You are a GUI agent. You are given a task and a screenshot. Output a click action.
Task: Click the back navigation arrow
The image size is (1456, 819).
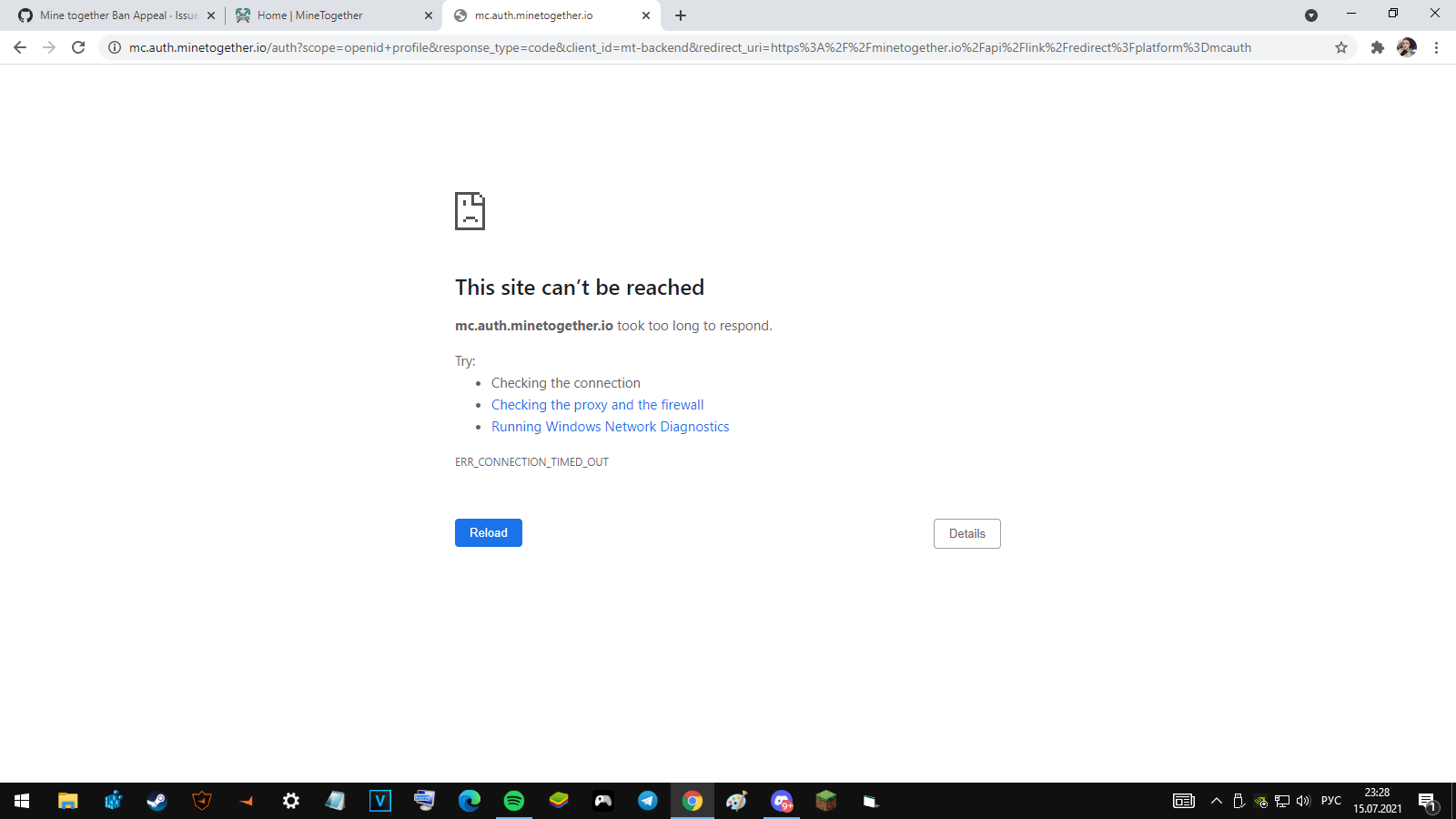20,47
